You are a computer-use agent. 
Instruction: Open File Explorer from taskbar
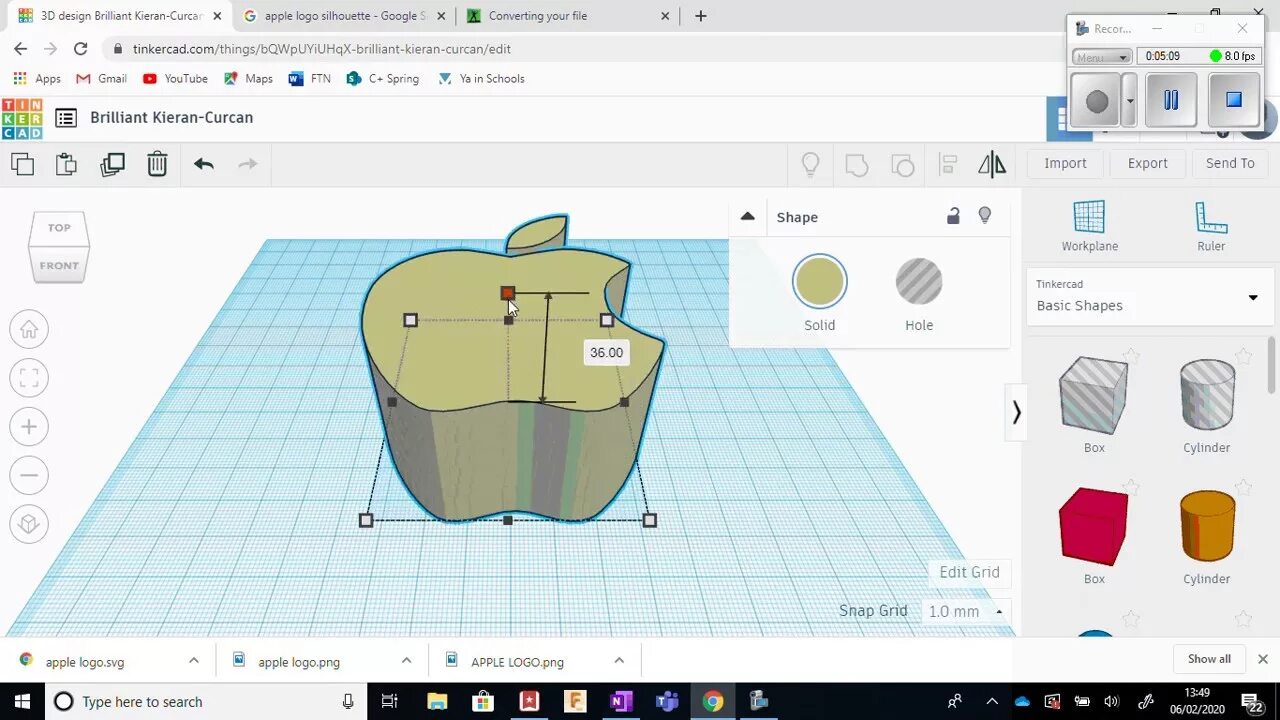[437, 701]
